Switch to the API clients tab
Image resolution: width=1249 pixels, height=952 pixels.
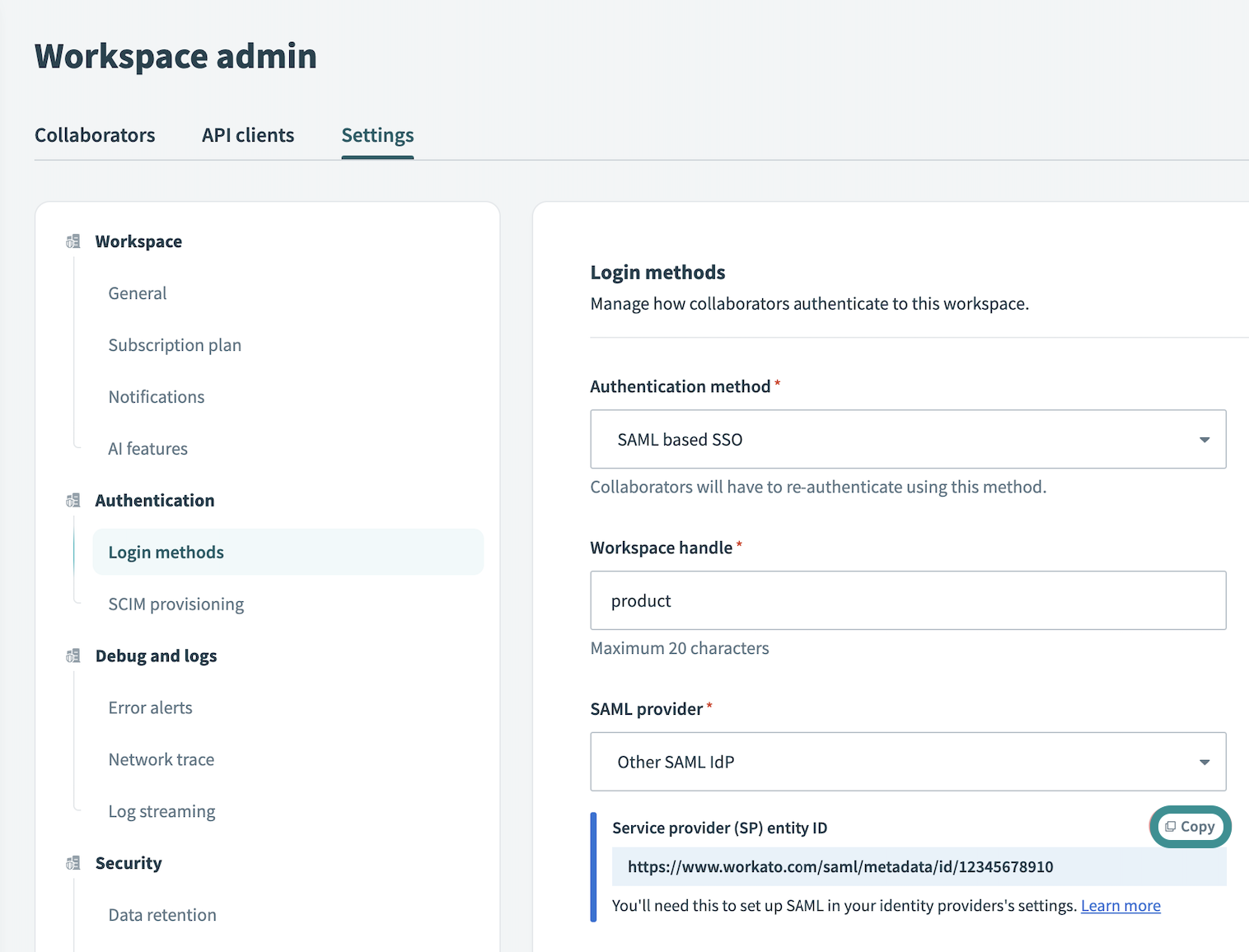247,135
